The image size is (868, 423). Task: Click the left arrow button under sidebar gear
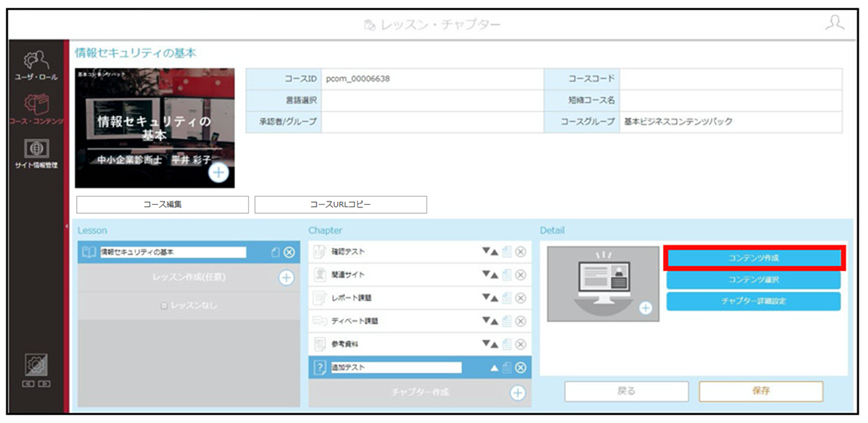(30, 384)
